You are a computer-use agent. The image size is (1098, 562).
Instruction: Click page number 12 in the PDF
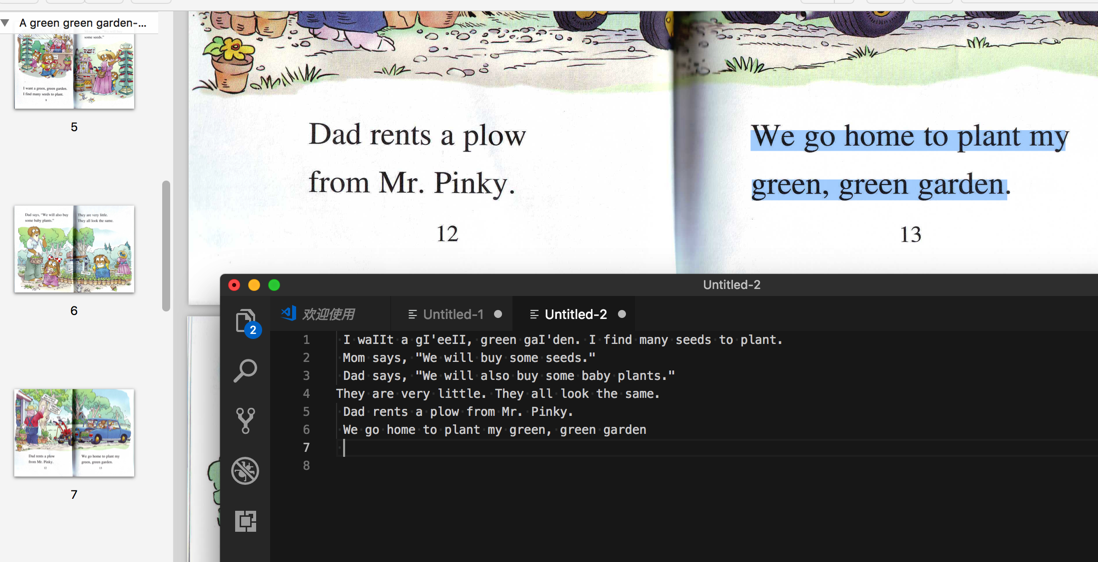(447, 234)
